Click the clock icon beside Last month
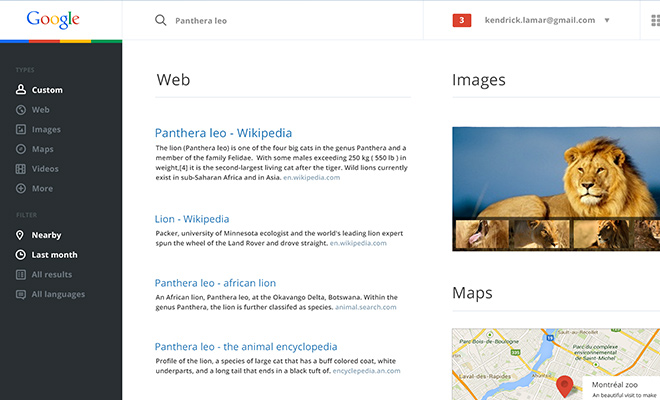The image size is (660, 400). [20, 254]
